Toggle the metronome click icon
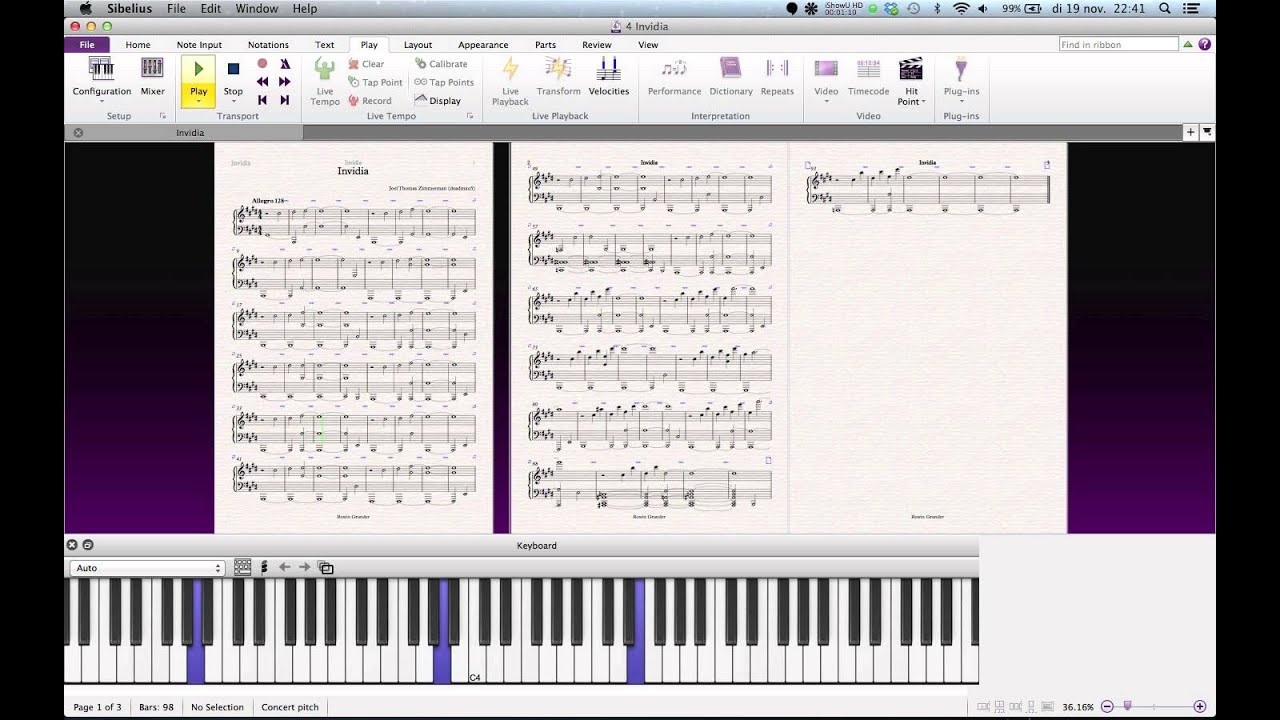 [285, 63]
